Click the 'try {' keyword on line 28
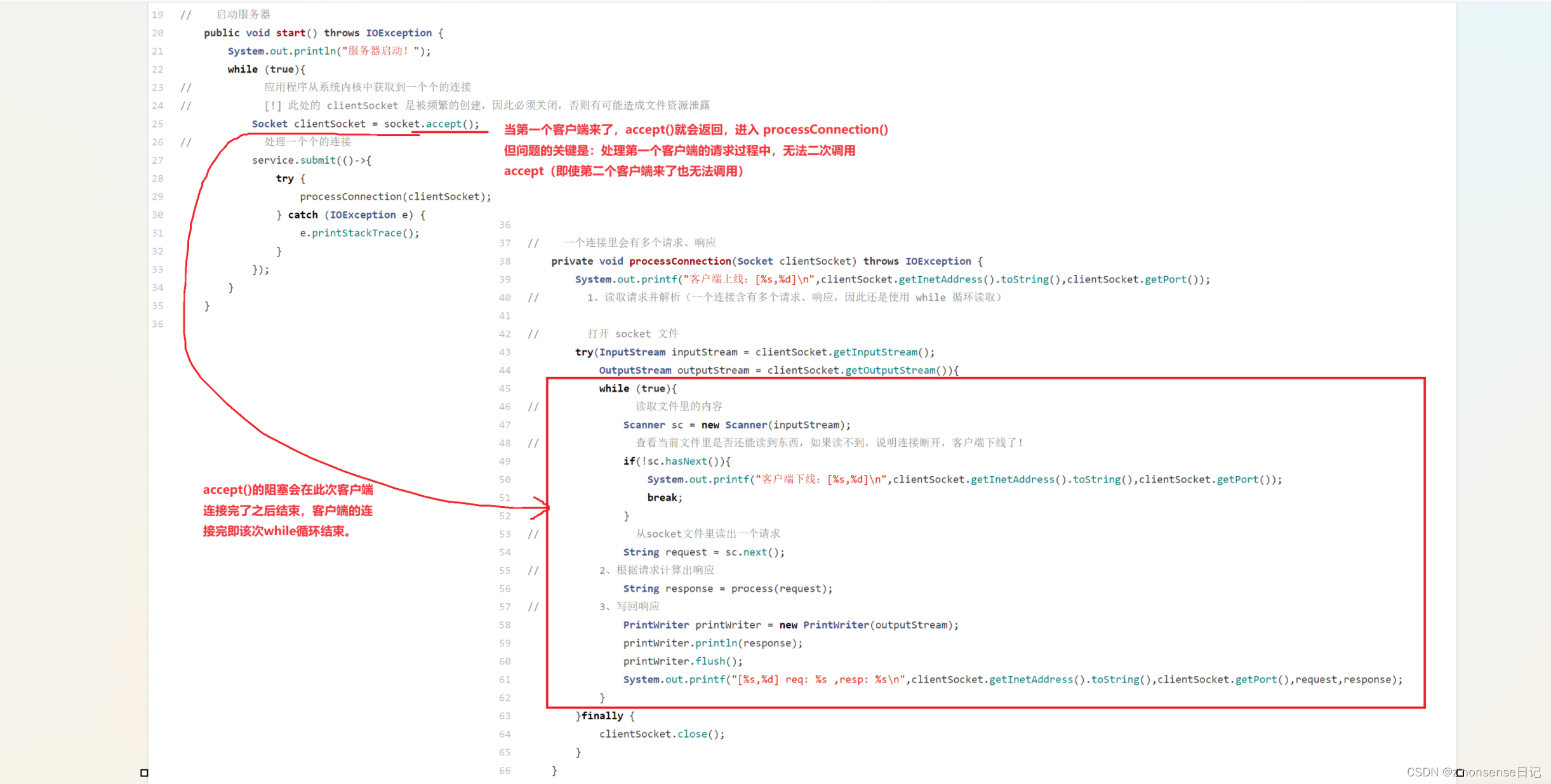This screenshot has width=1551, height=784. (x=291, y=178)
